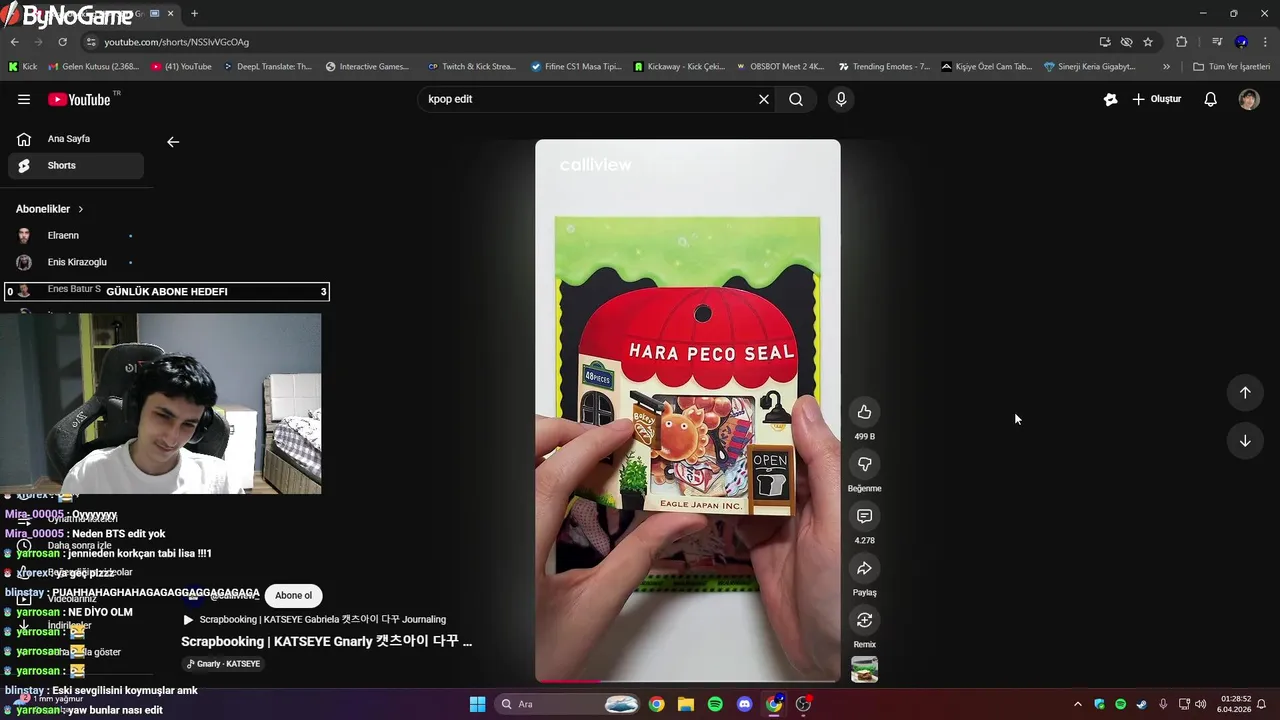Open Enis Kirazoglu subscription channel
This screenshot has width=1280, height=720.
pyautogui.click(x=76, y=262)
